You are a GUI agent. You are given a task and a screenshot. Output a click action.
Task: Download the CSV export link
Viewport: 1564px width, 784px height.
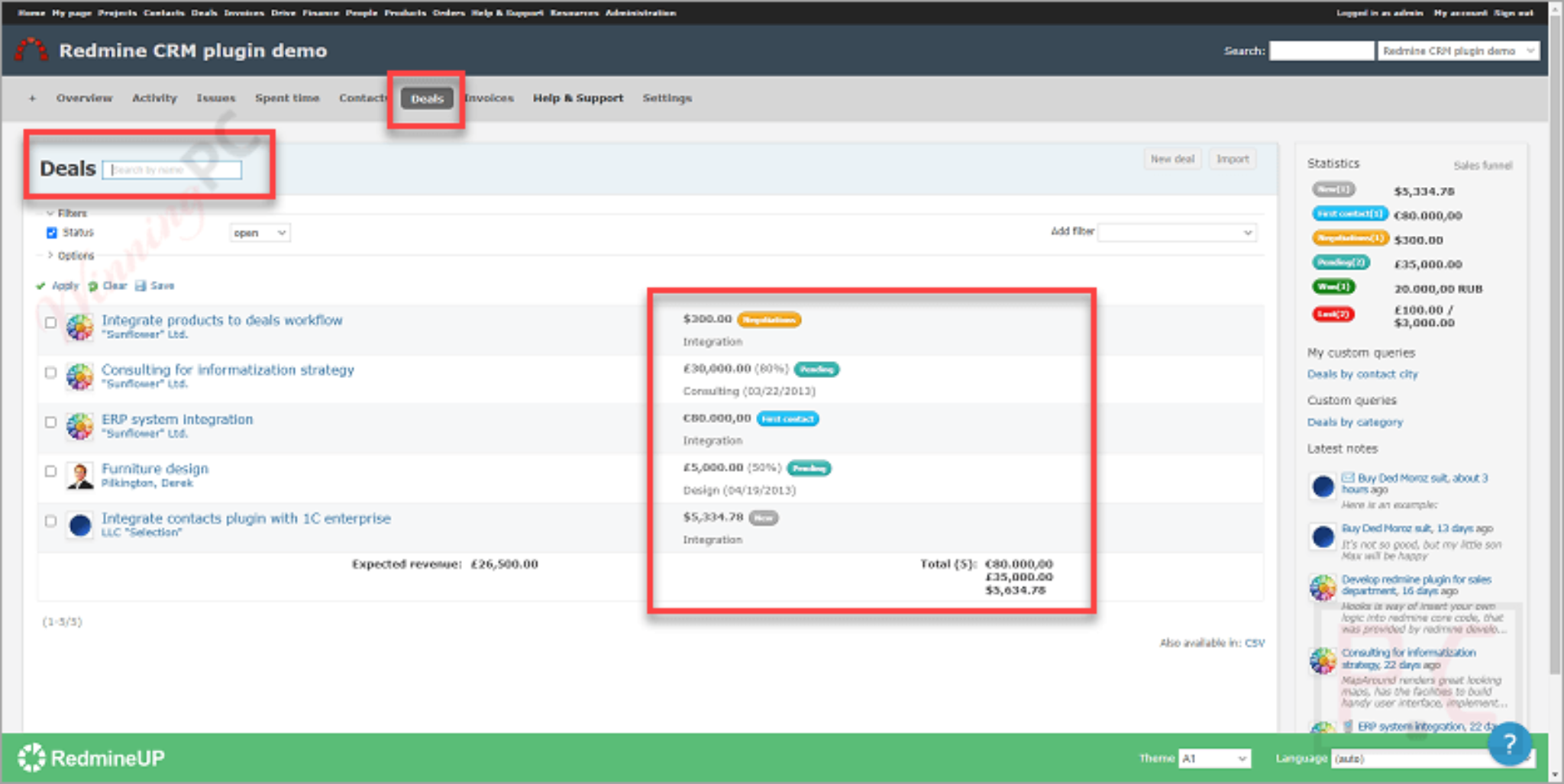pyautogui.click(x=1255, y=643)
